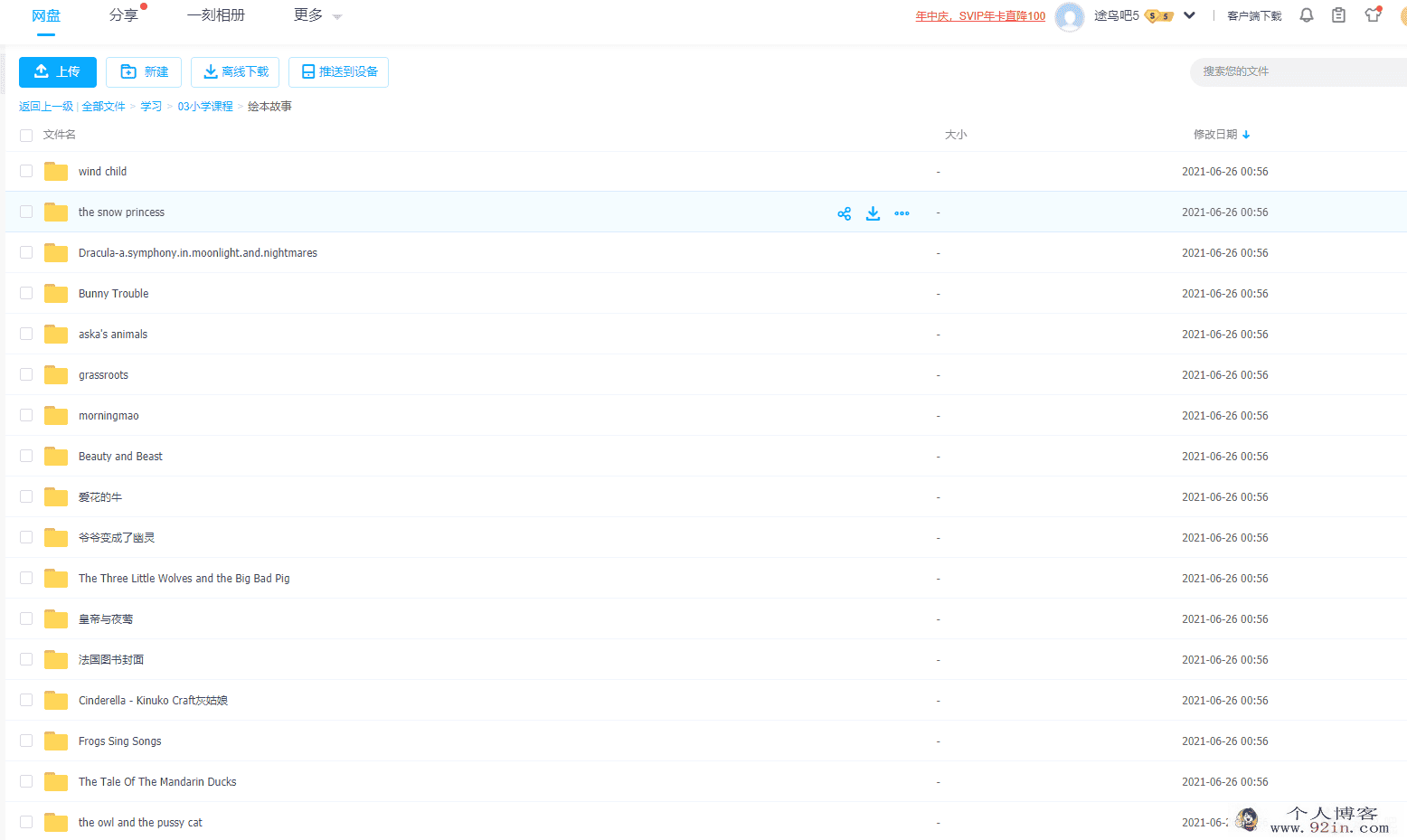Expand the account dropdown chevron
Image resolution: width=1407 pixels, height=840 pixels.
pos(1190,15)
